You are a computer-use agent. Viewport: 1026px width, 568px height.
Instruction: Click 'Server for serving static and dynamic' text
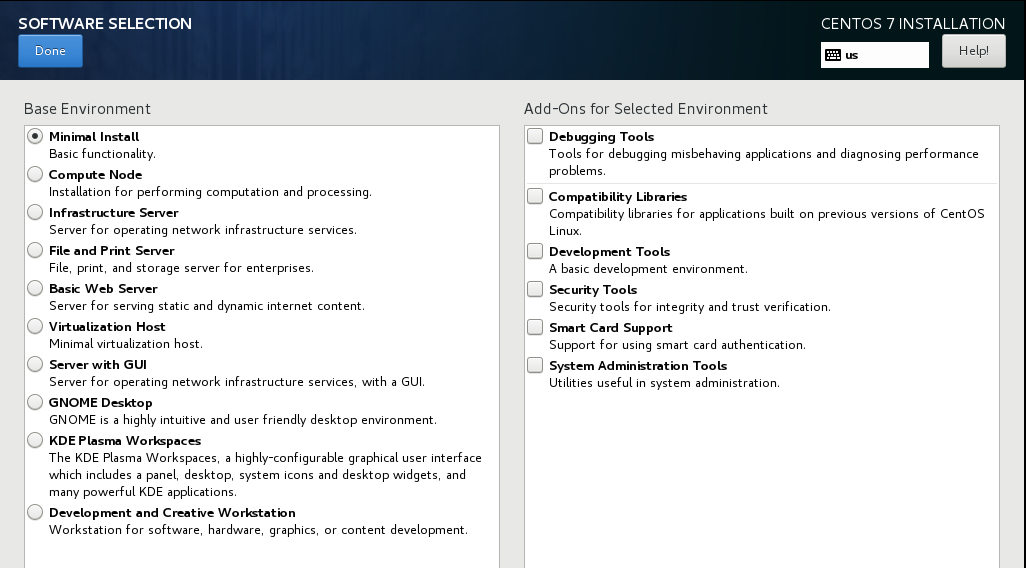point(207,306)
